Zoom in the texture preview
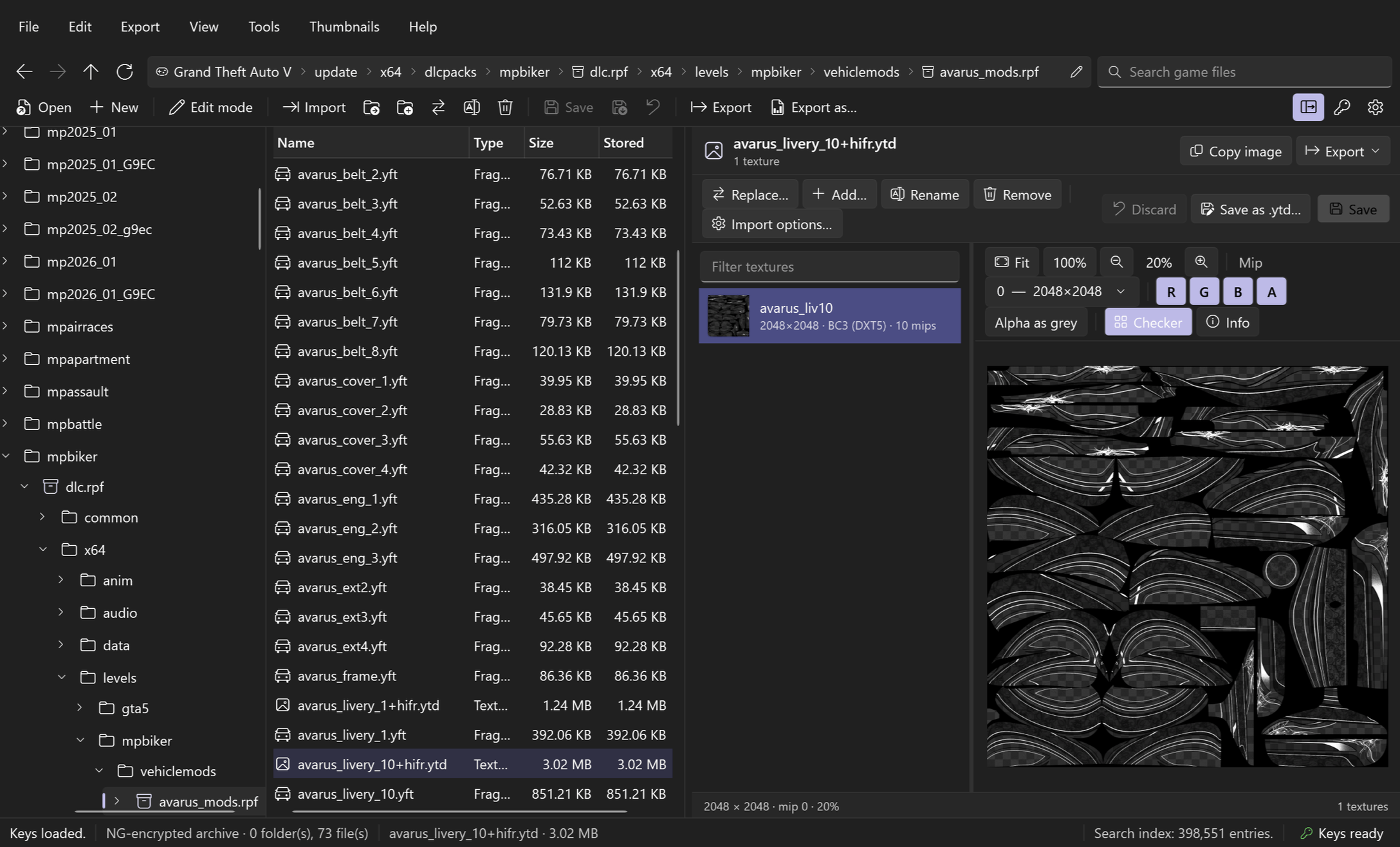The image size is (1400, 847). coord(1201,262)
